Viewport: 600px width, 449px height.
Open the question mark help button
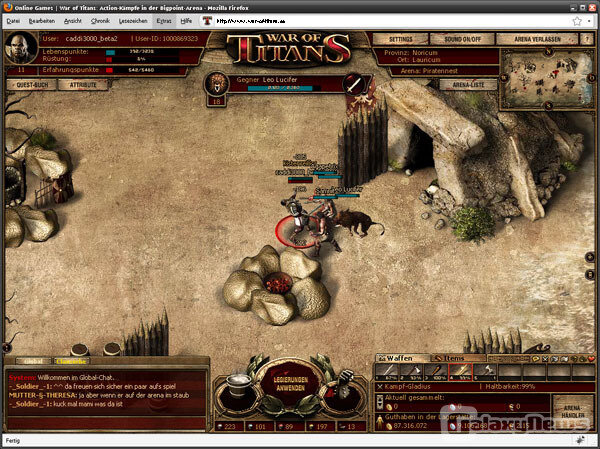[587, 39]
